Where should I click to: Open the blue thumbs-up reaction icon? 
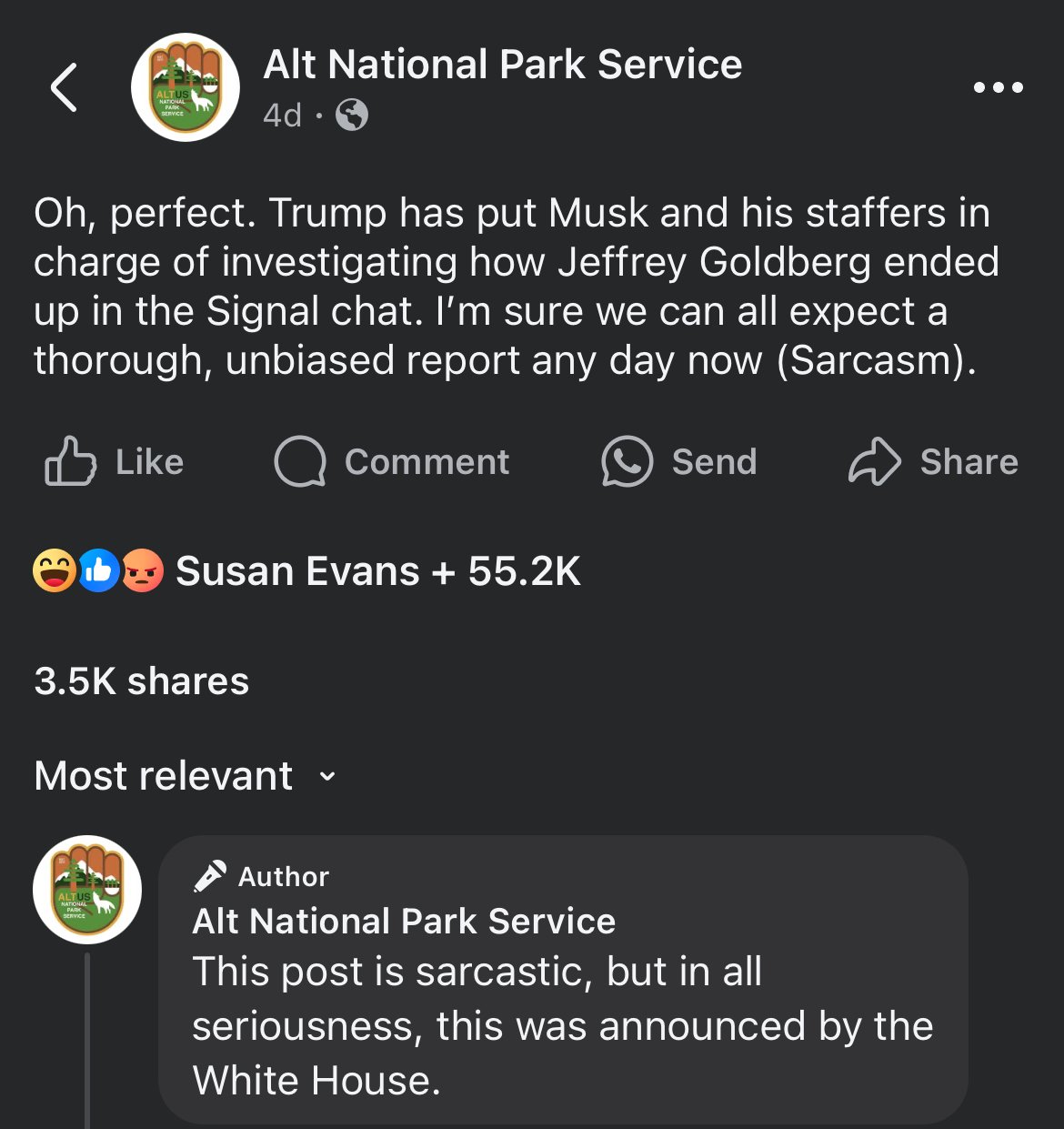pos(98,571)
